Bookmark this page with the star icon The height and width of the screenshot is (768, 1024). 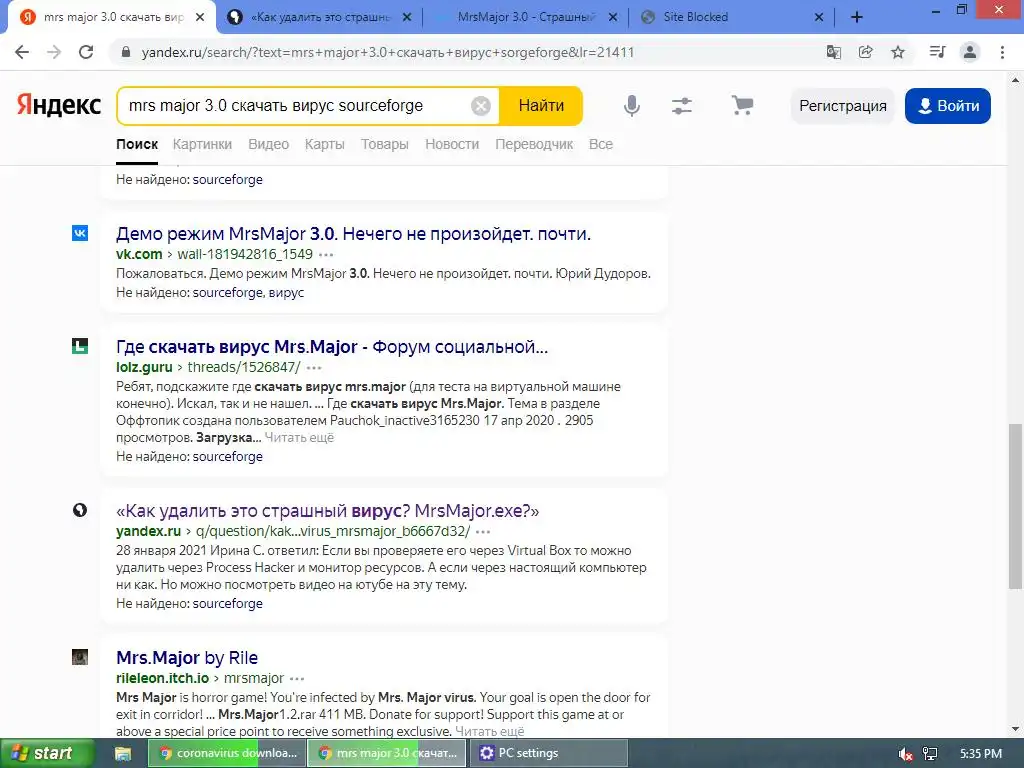[898, 52]
